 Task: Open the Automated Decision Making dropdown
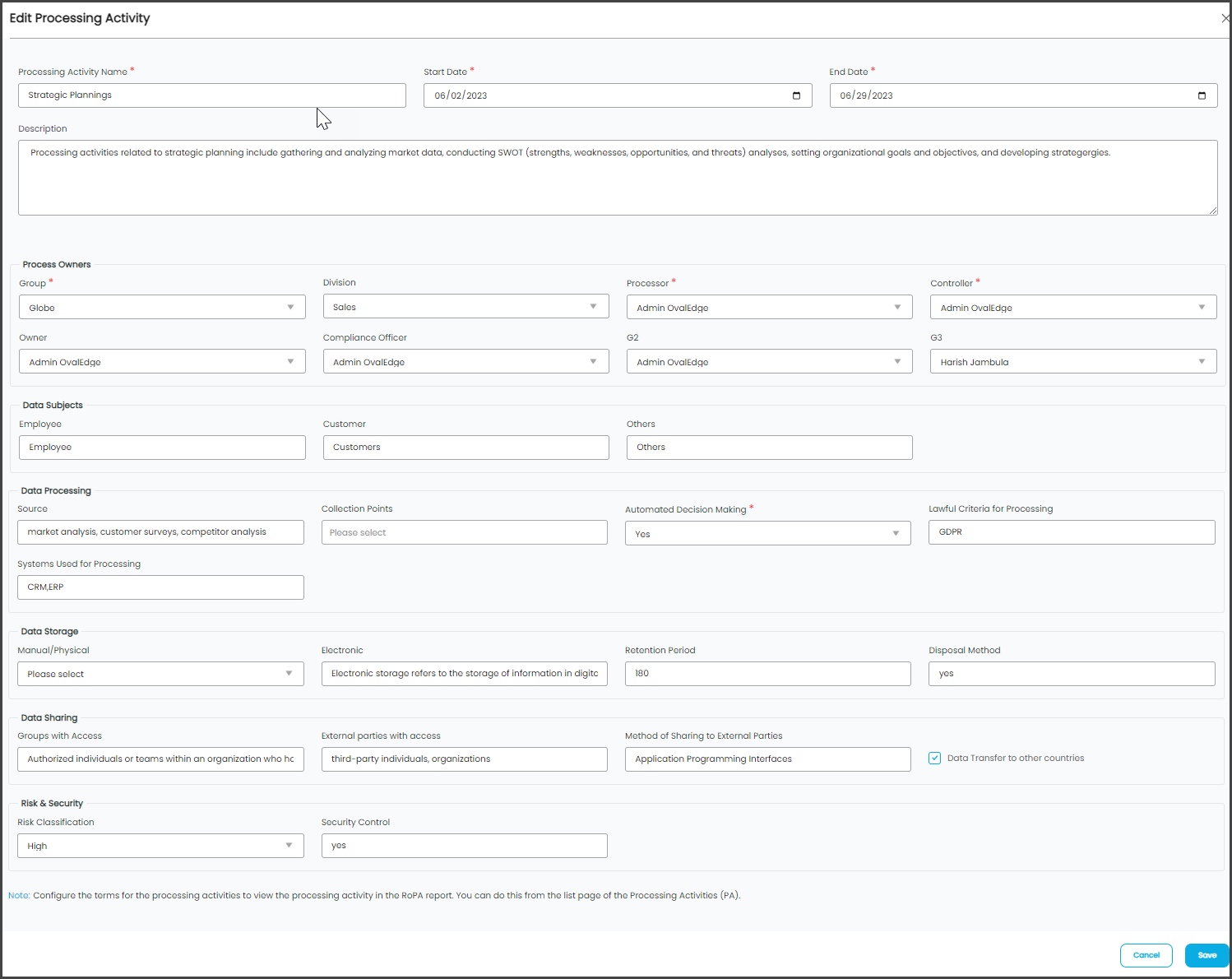(767, 533)
